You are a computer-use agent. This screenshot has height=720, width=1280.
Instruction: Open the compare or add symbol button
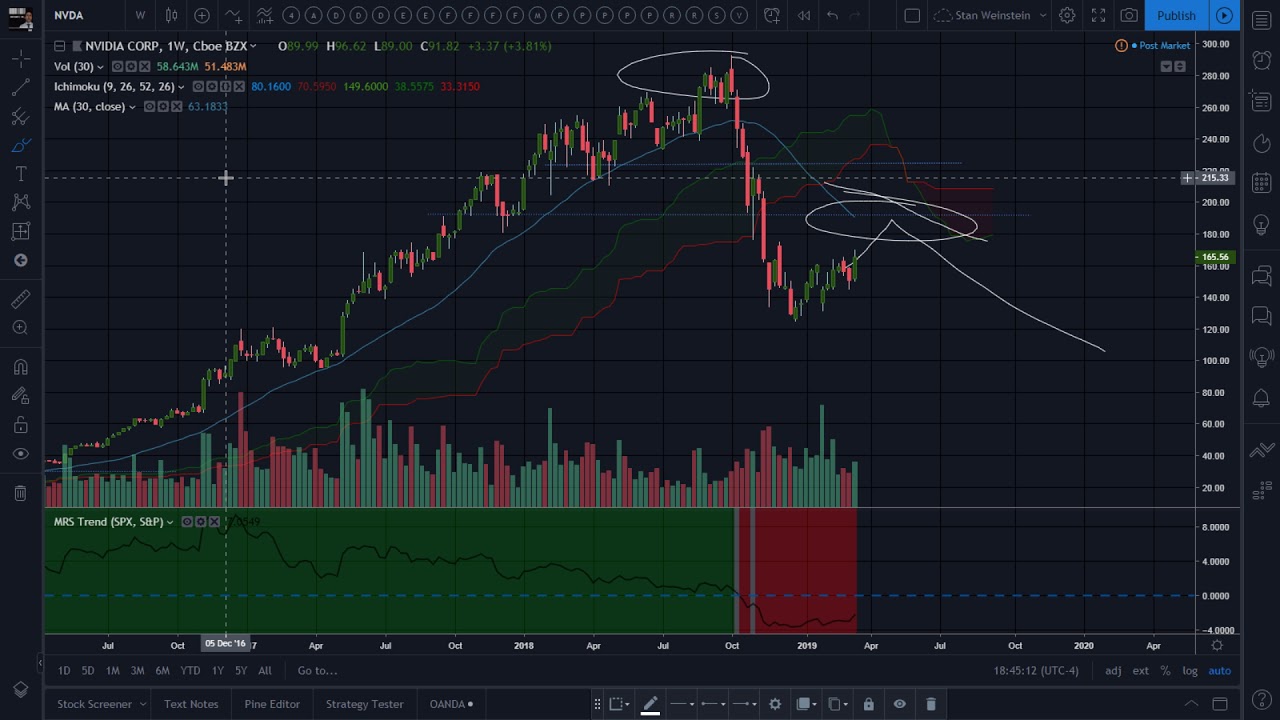[202, 15]
